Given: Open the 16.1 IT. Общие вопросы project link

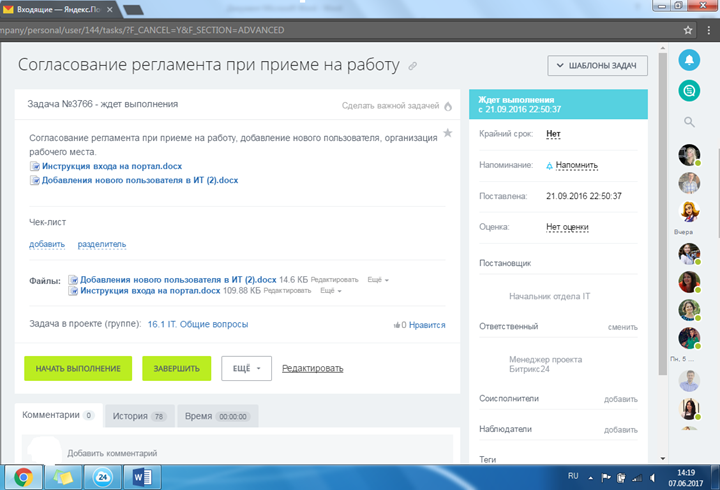Looking at the screenshot, I should point(198,324).
